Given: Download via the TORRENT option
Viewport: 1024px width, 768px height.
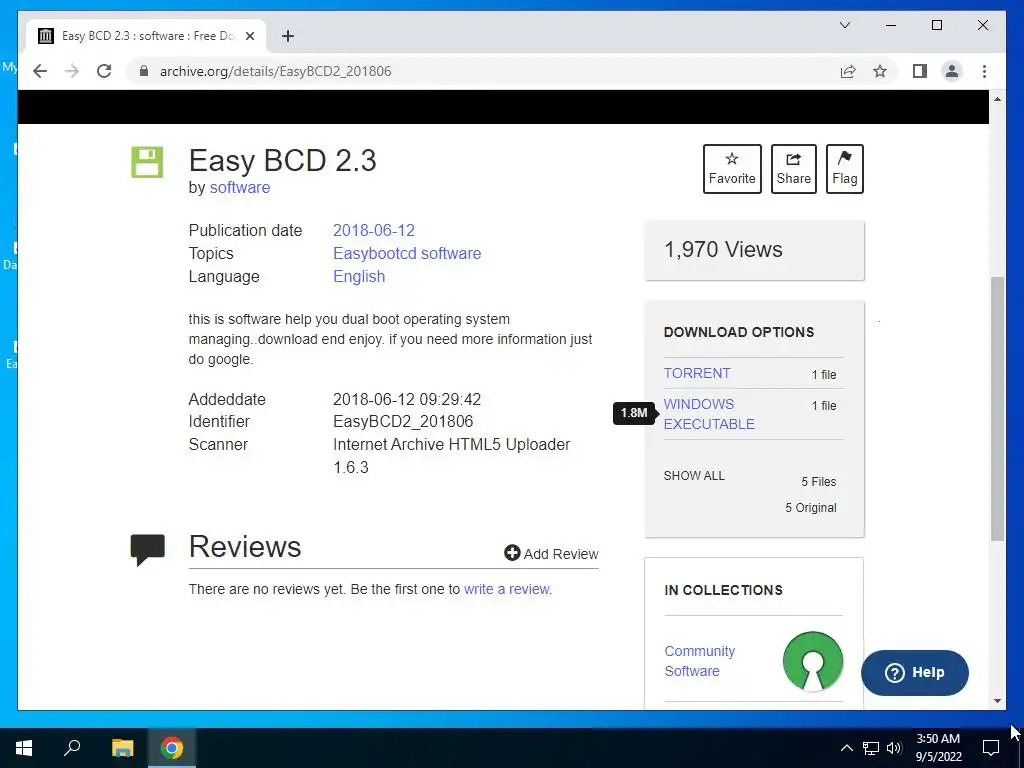Looking at the screenshot, I should click(697, 373).
